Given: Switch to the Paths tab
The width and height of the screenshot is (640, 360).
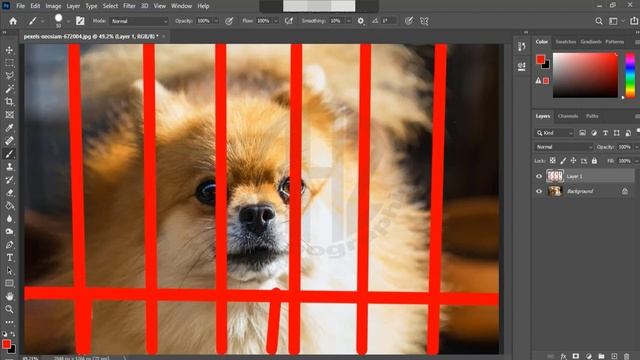Looking at the screenshot, I should (x=592, y=116).
